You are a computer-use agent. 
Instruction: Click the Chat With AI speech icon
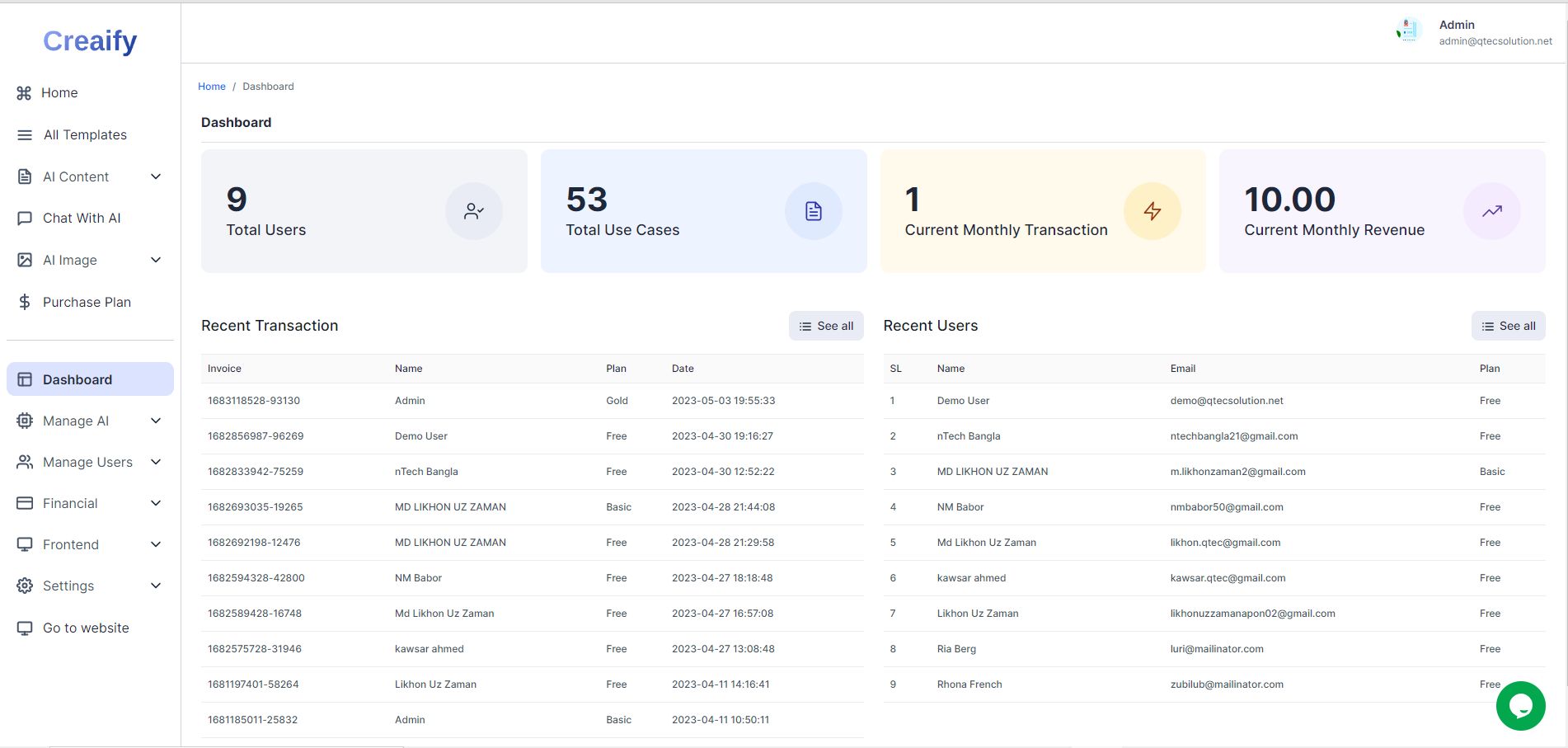(25, 219)
